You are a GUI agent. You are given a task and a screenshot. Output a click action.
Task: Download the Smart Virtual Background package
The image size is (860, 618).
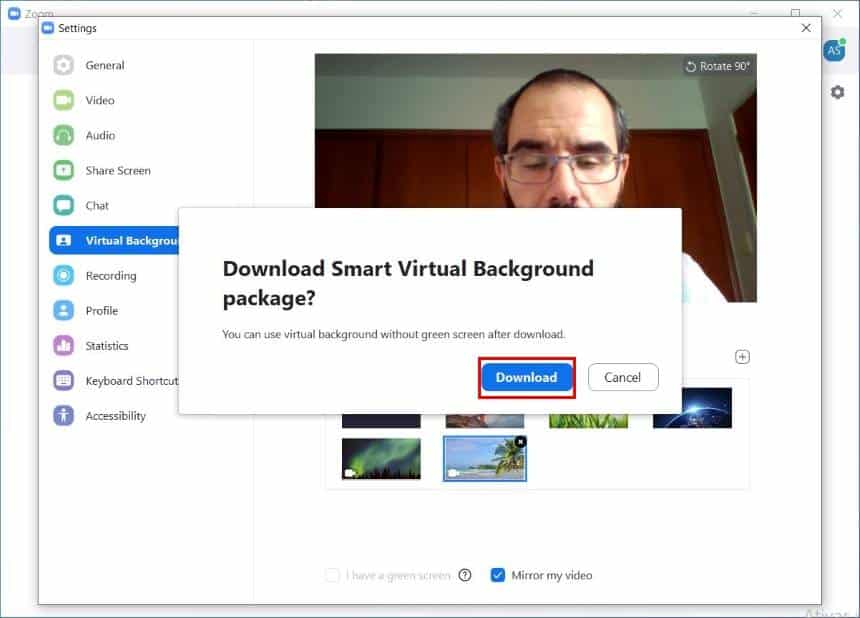(527, 377)
